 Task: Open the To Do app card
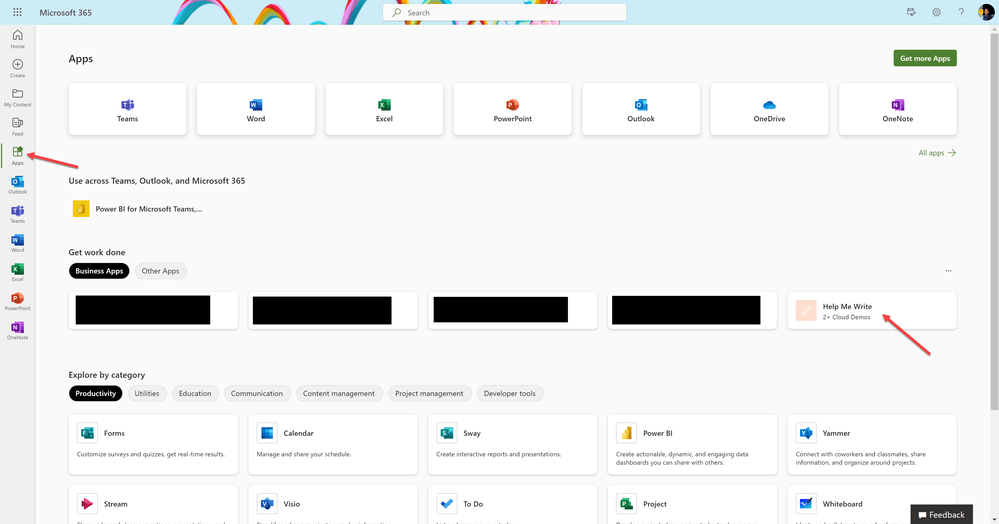point(512,504)
